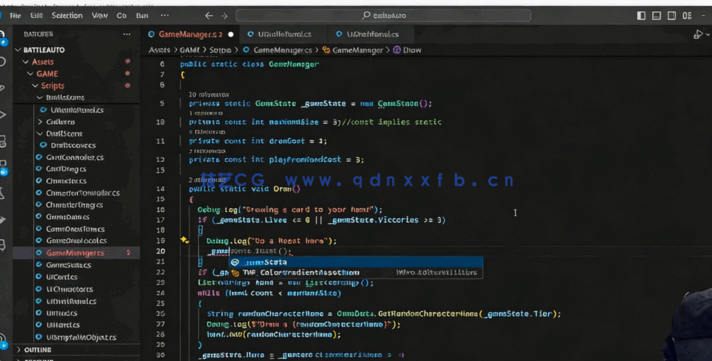The image size is (712, 361).
Task: Toggle the bottom panel layout icon
Action: [657, 15]
